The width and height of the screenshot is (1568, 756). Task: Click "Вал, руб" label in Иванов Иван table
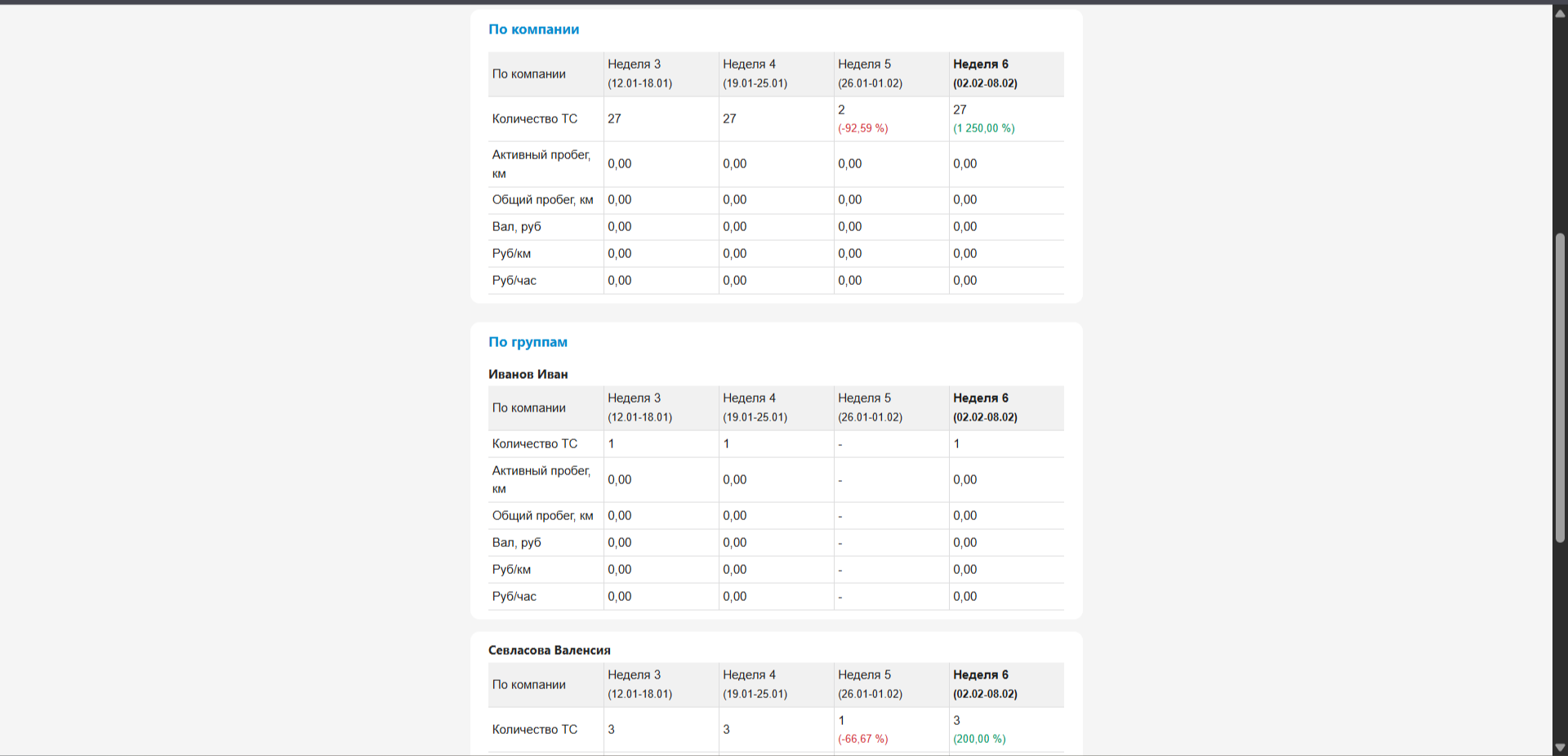(516, 543)
